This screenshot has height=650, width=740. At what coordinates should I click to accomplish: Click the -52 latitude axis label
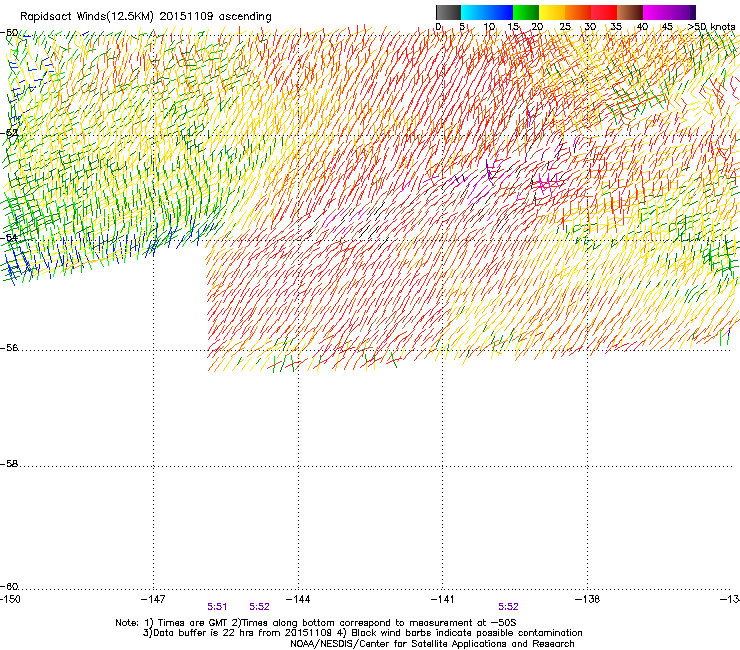coord(9,133)
